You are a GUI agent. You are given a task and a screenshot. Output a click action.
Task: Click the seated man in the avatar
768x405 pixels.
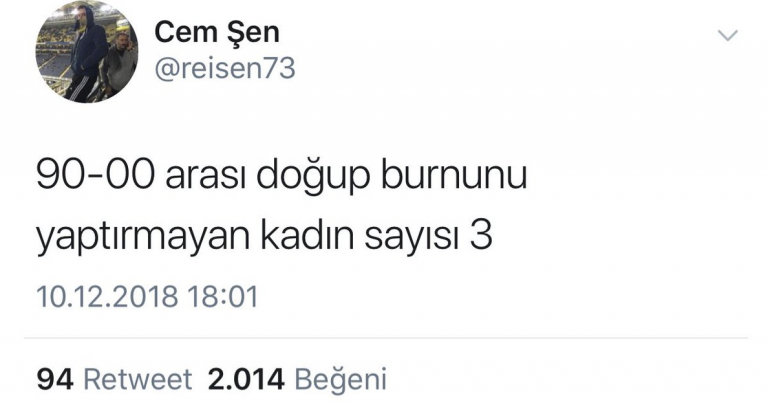tap(119, 66)
